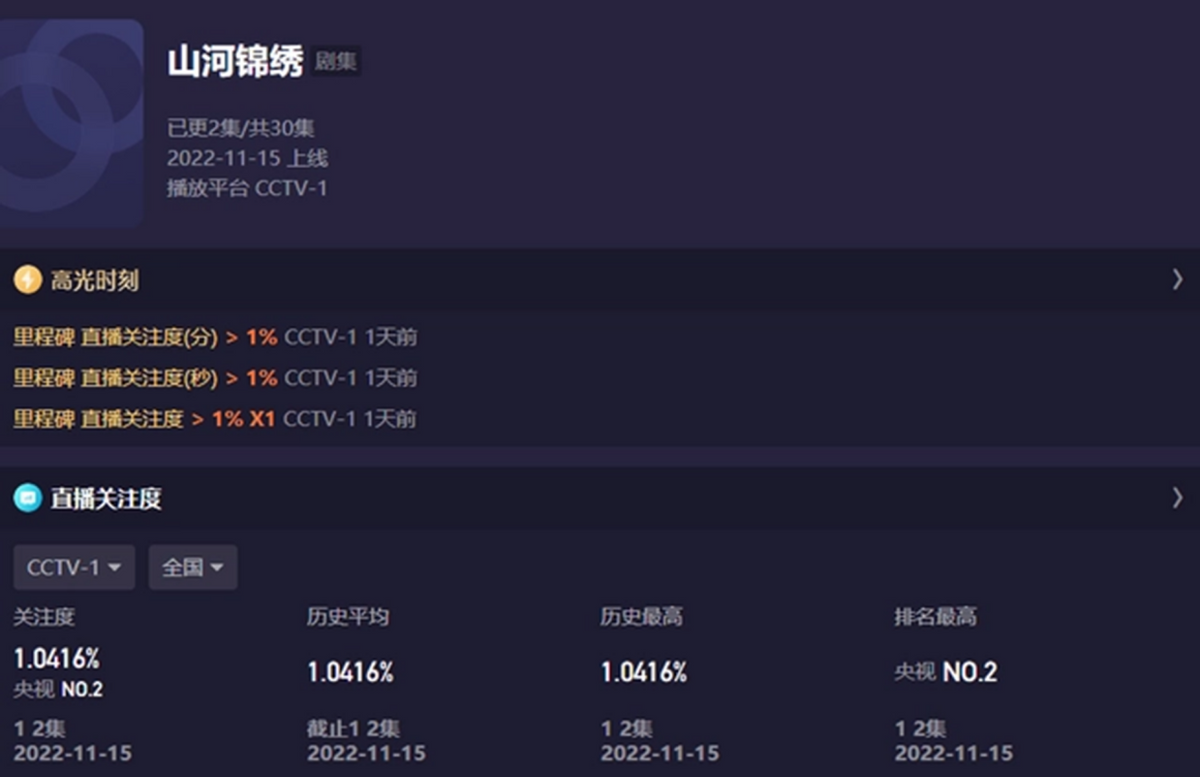Click the 山河锦绣 title
Screen dimensions: 1200x777
click(235, 62)
